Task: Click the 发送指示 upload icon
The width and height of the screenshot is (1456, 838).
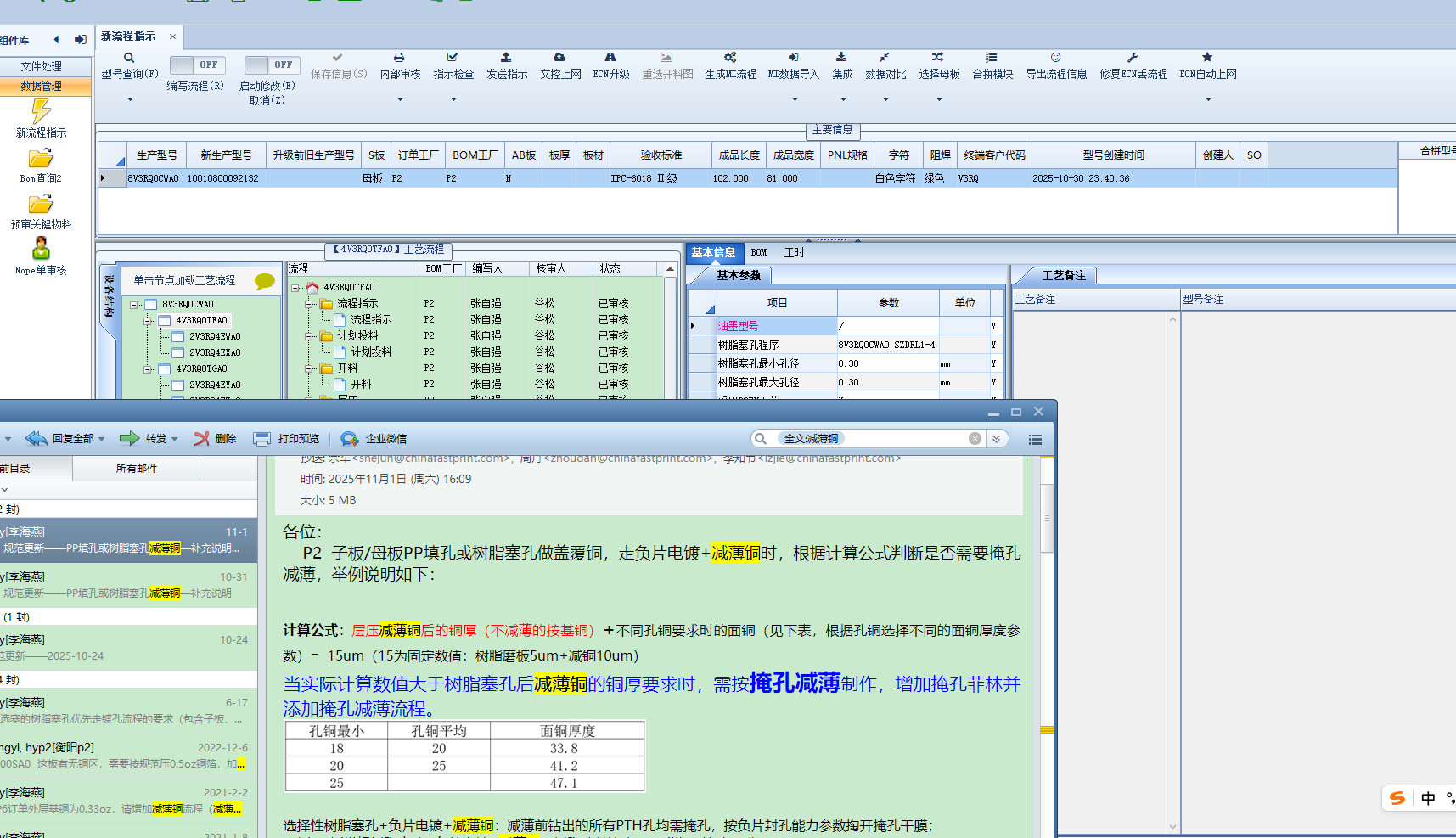Action: [x=506, y=58]
